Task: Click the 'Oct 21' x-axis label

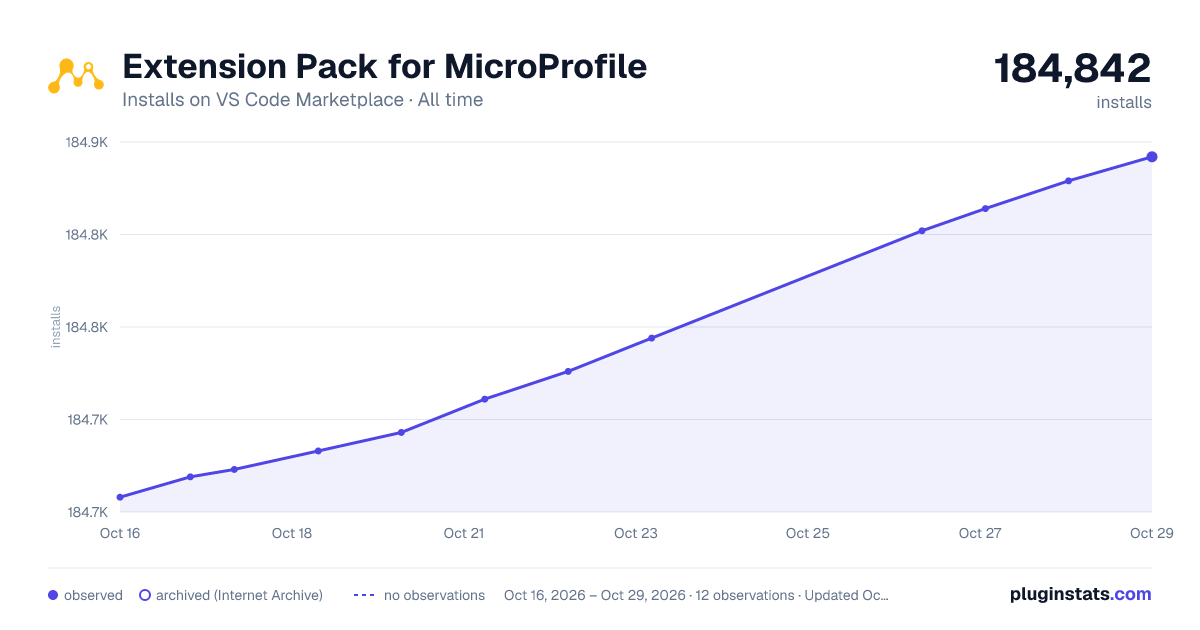Action: [x=464, y=533]
